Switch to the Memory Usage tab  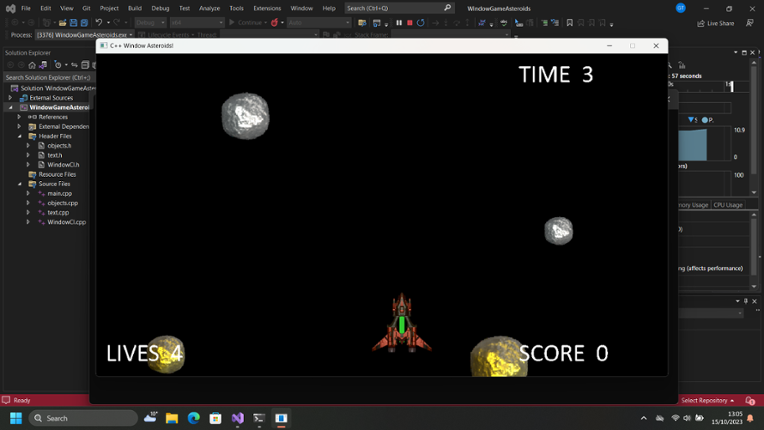click(x=694, y=205)
